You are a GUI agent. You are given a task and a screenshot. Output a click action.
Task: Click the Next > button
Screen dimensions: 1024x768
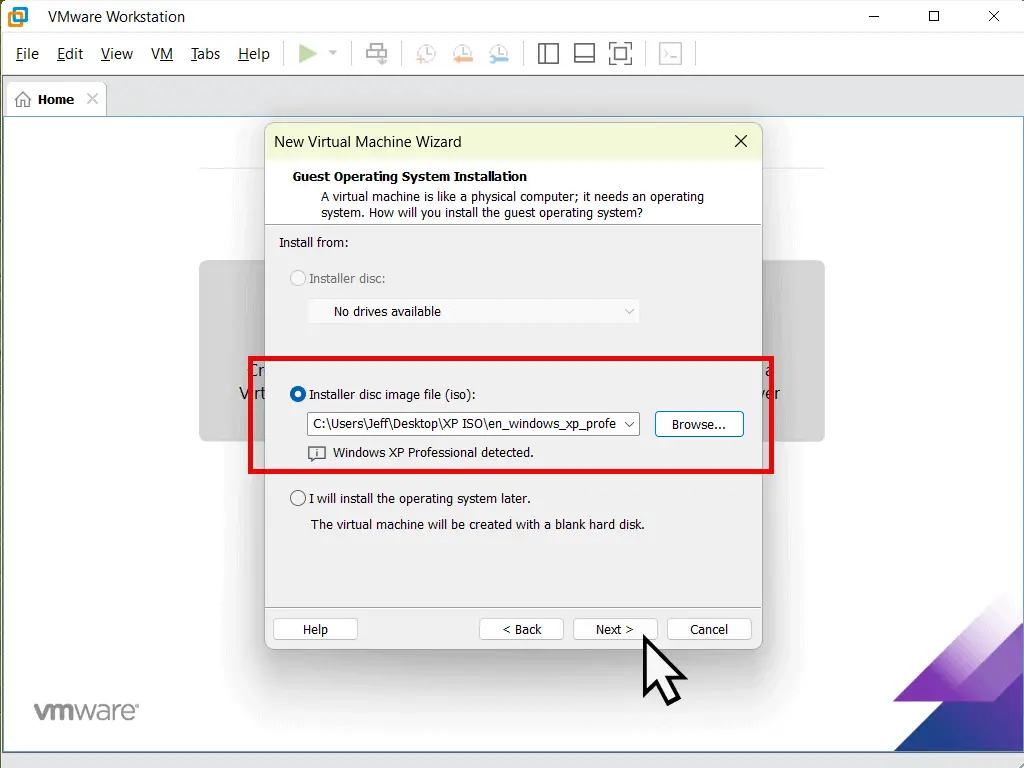pyautogui.click(x=615, y=629)
